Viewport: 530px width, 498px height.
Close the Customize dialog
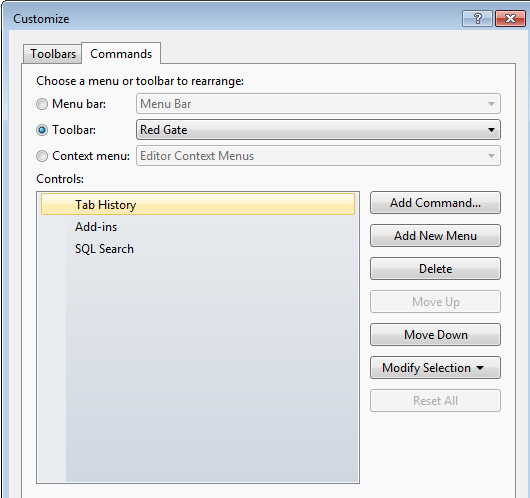[x=510, y=18]
